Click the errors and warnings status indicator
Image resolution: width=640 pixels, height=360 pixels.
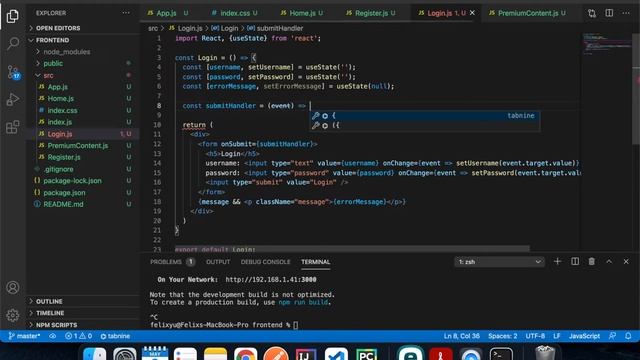[78, 336]
